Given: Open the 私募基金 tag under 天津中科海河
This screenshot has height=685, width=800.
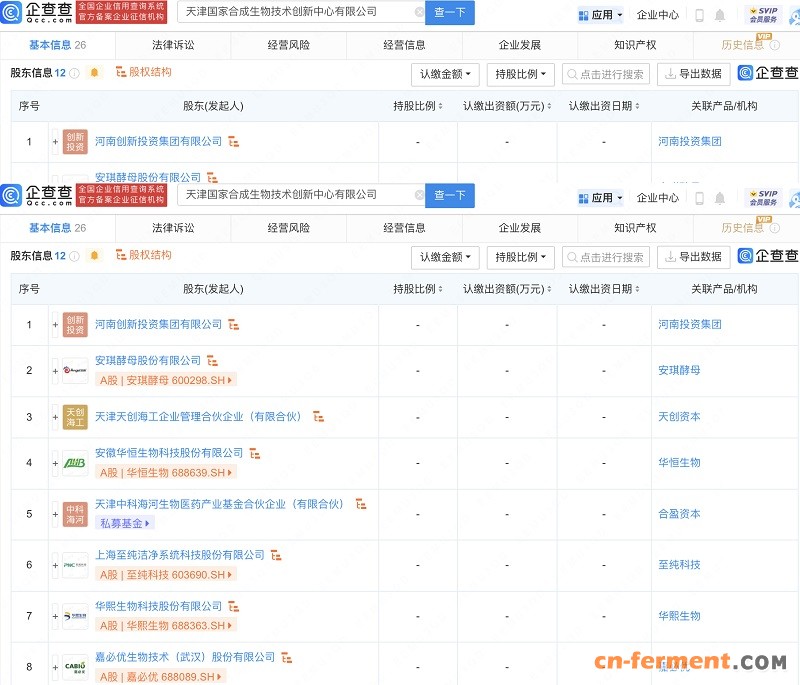Looking at the screenshot, I should pyautogui.click(x=124, y=523).
